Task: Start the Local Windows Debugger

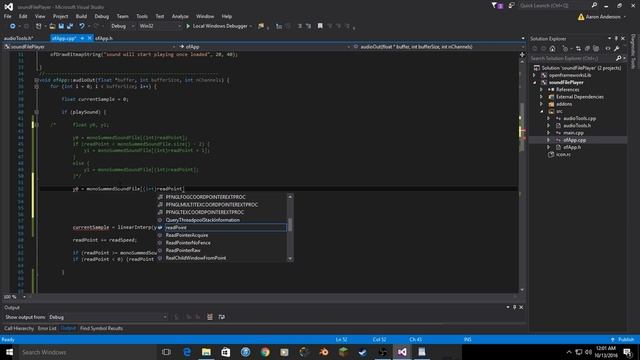Action: (x=217, y=26)
